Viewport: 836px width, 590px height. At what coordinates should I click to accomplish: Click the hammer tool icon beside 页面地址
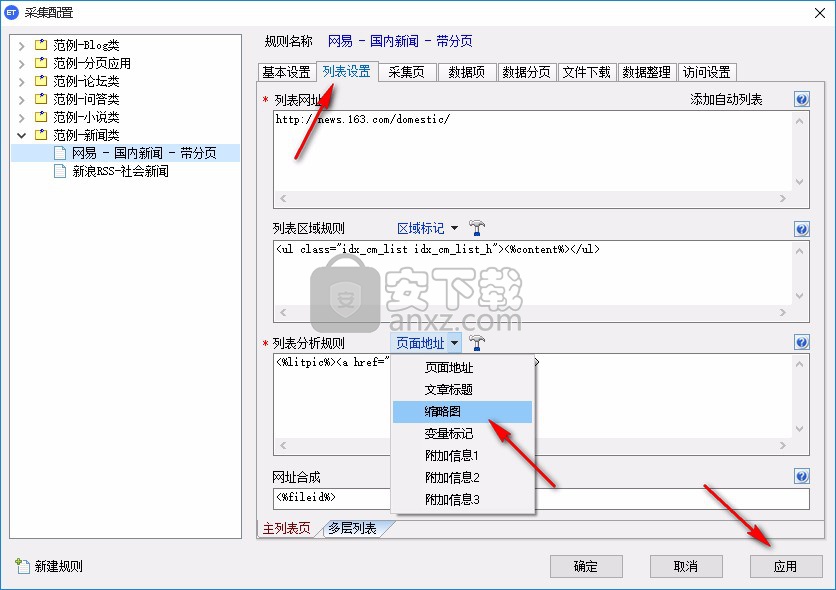point(477,343)
